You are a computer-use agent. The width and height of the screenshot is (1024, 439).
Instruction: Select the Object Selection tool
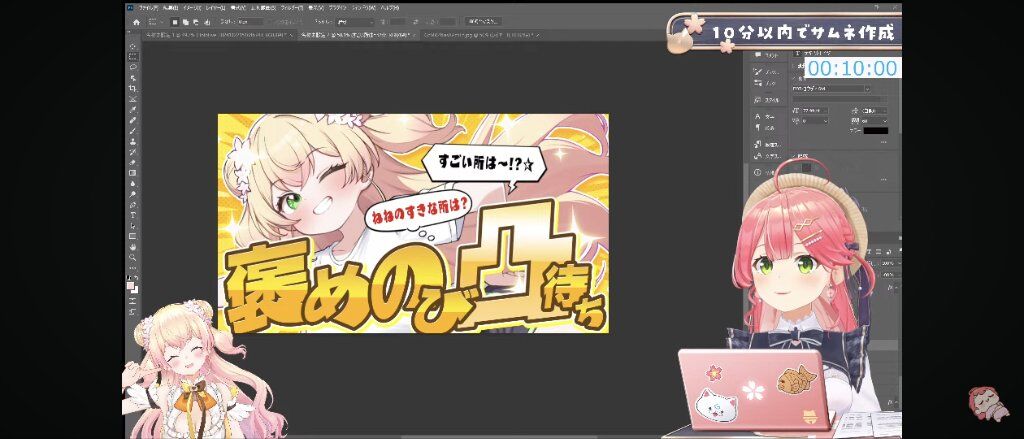[x=133, y=78]
